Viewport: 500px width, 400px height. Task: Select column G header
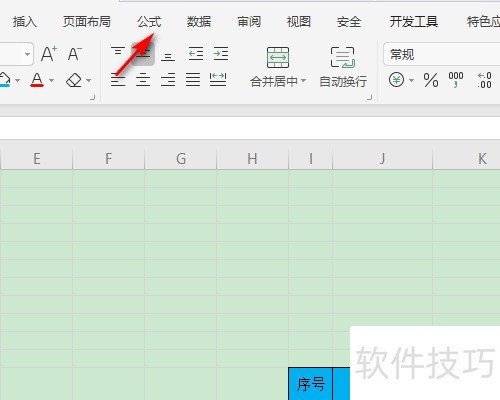181,159
